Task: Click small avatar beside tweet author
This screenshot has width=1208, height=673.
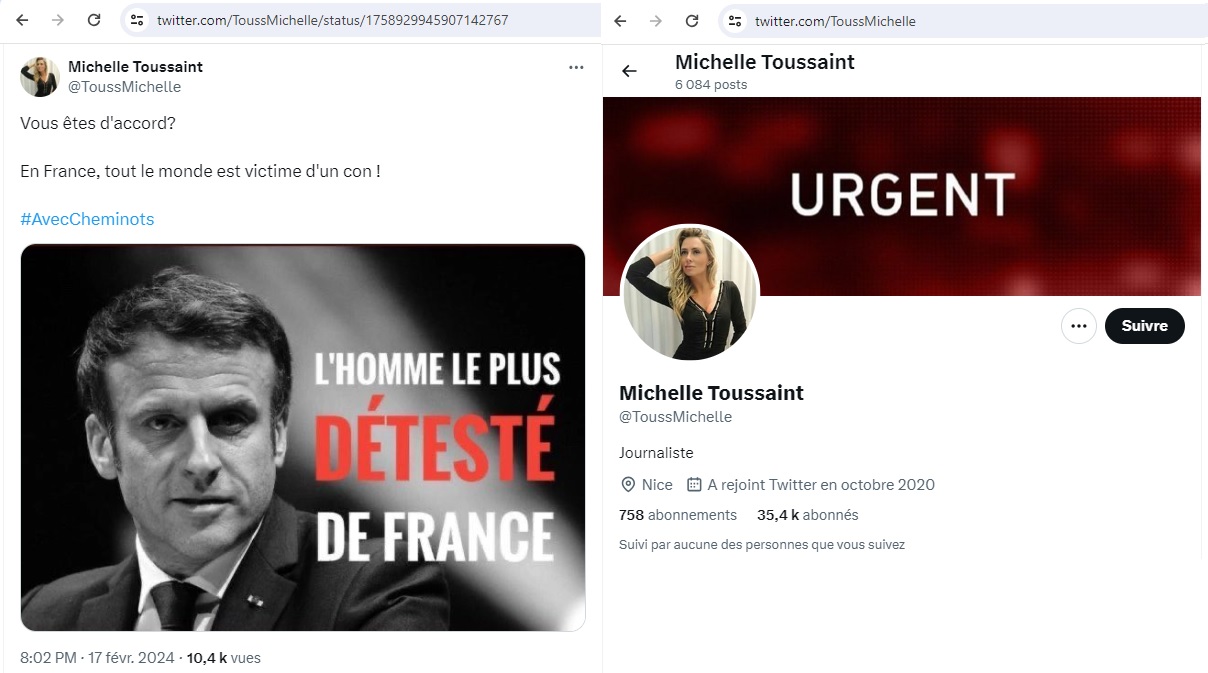Action: point(40,77)
